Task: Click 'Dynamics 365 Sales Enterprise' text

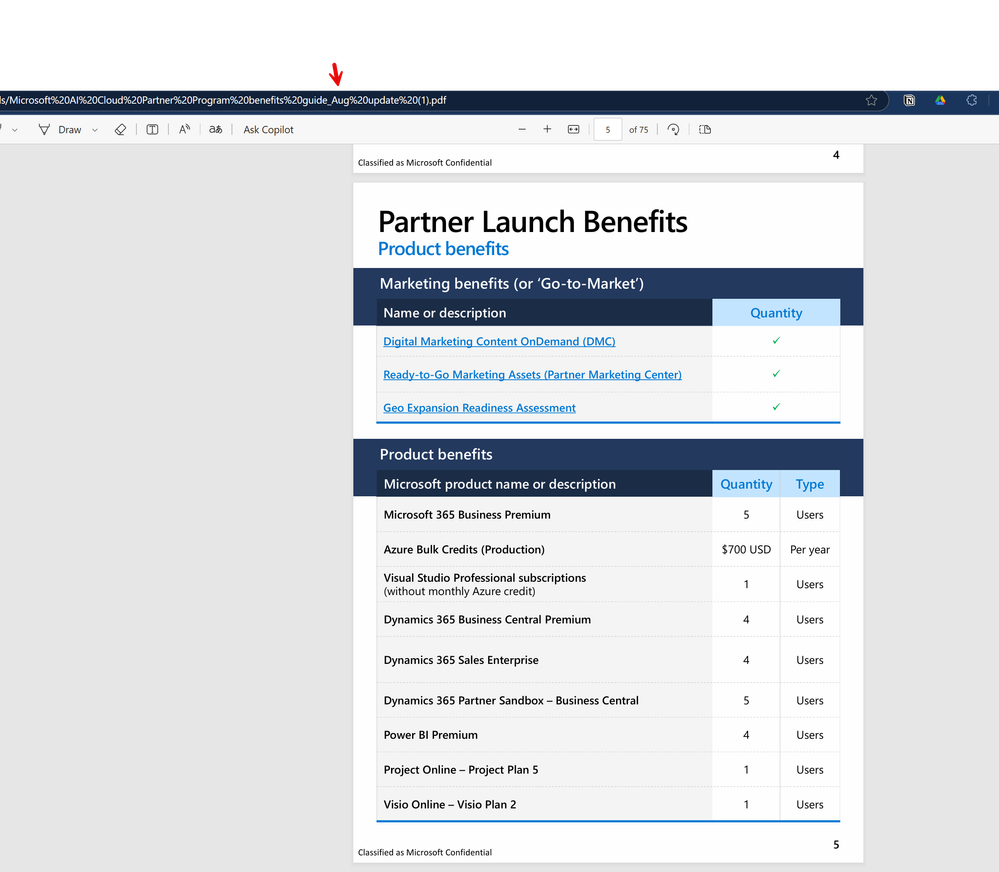Action: click(x=461, y=660)
